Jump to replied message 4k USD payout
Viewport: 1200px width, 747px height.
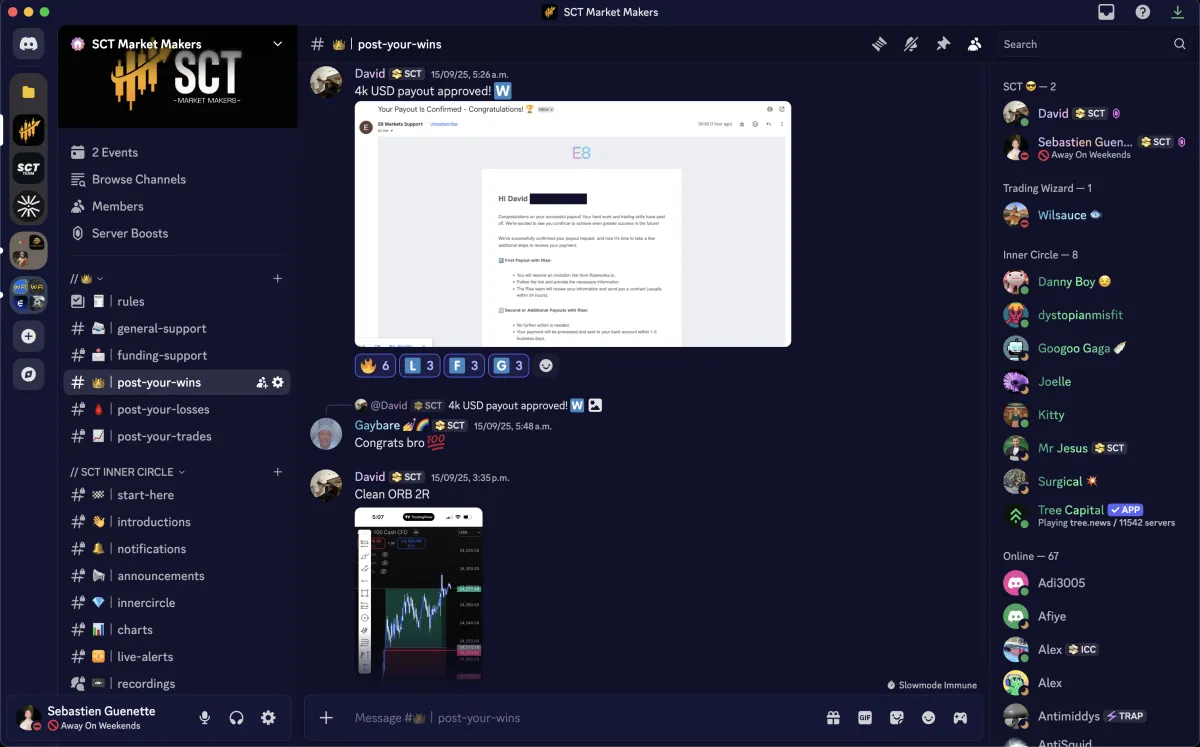tap(508, 405)
